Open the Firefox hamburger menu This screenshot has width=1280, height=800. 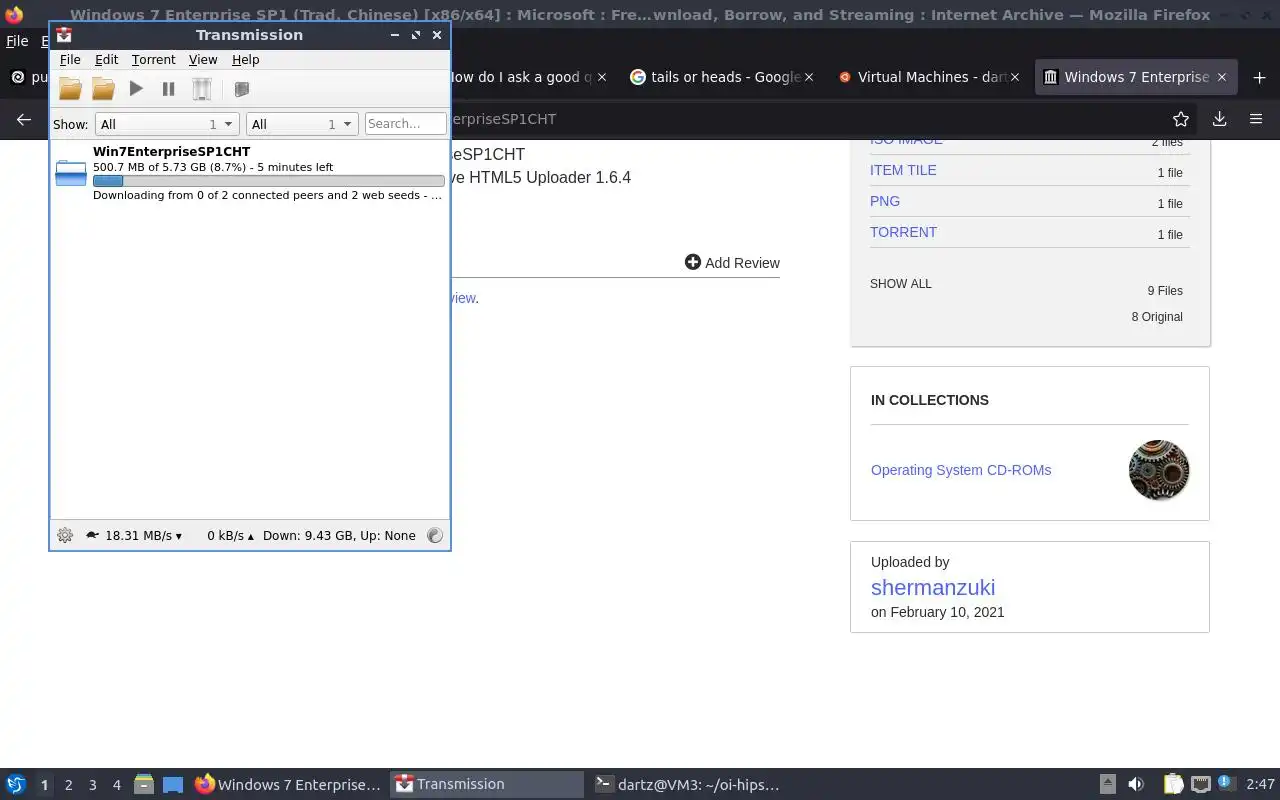1256,119
